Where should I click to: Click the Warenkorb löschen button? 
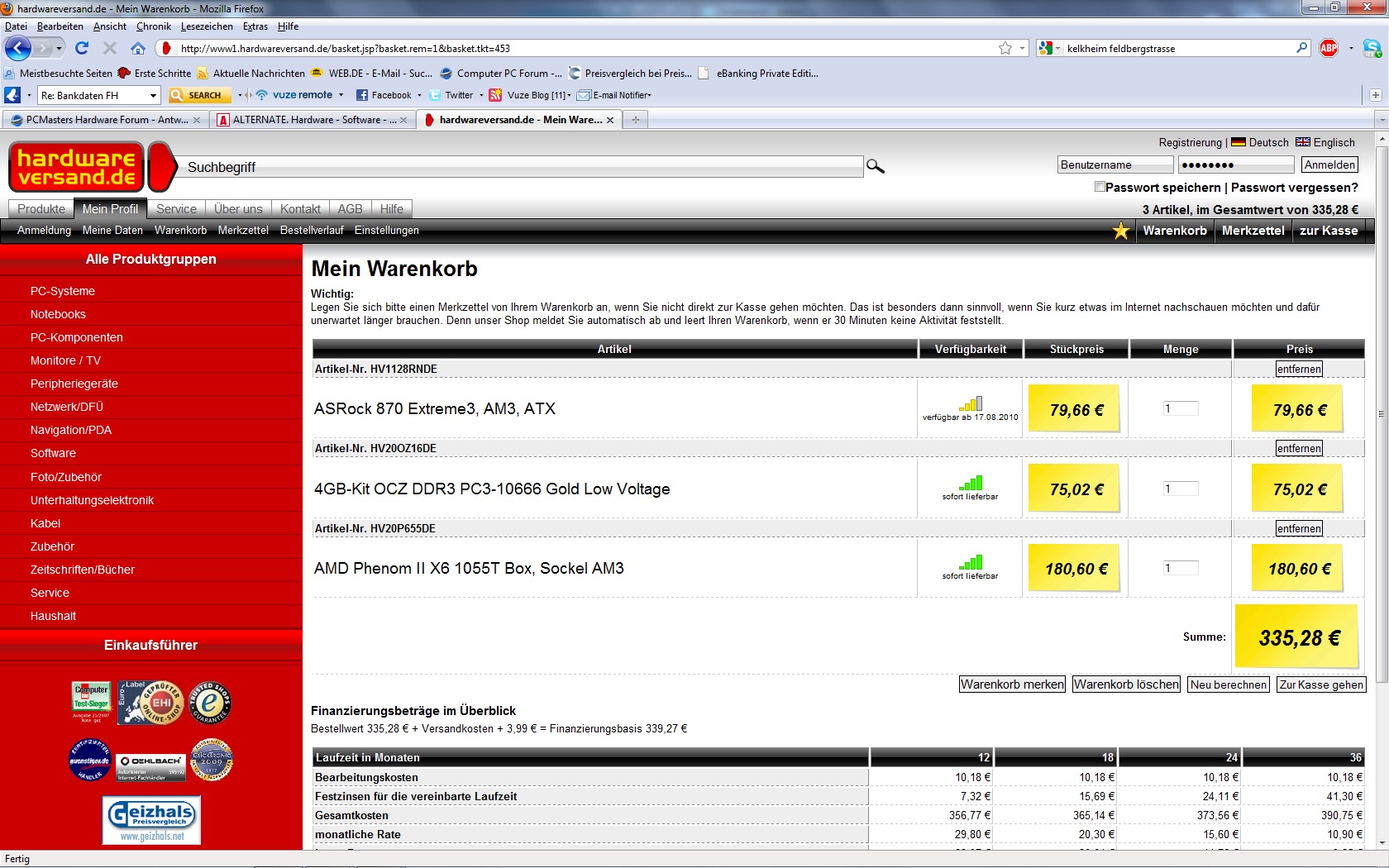click(1126, 684)
